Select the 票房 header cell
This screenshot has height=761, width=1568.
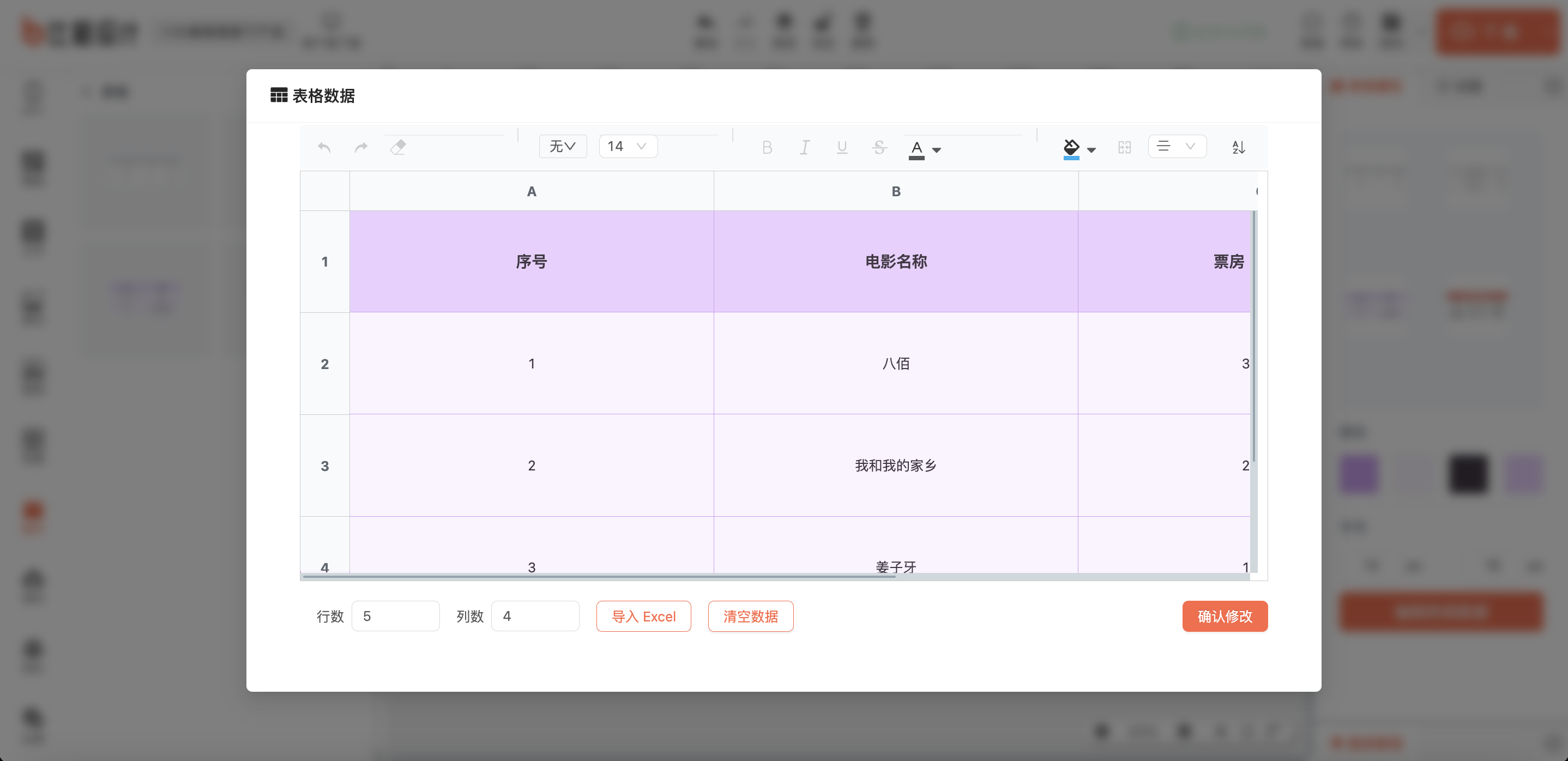point(1165,262)
